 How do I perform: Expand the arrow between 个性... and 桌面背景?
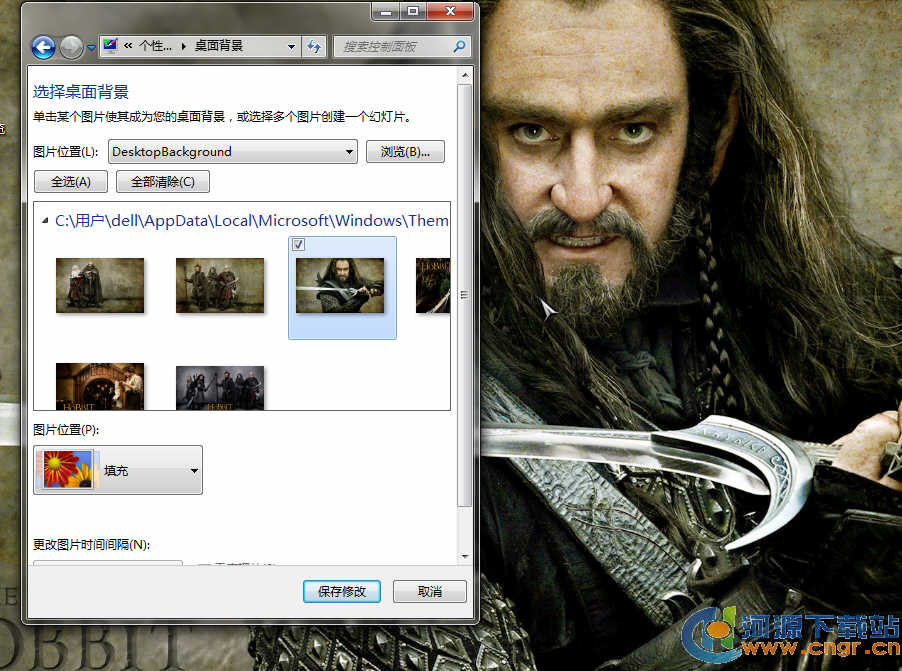click(x=184, y=47)
